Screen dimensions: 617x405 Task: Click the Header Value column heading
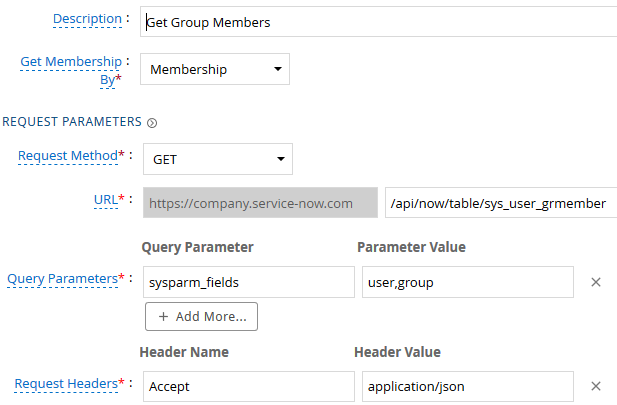click(x=397, y=352)
